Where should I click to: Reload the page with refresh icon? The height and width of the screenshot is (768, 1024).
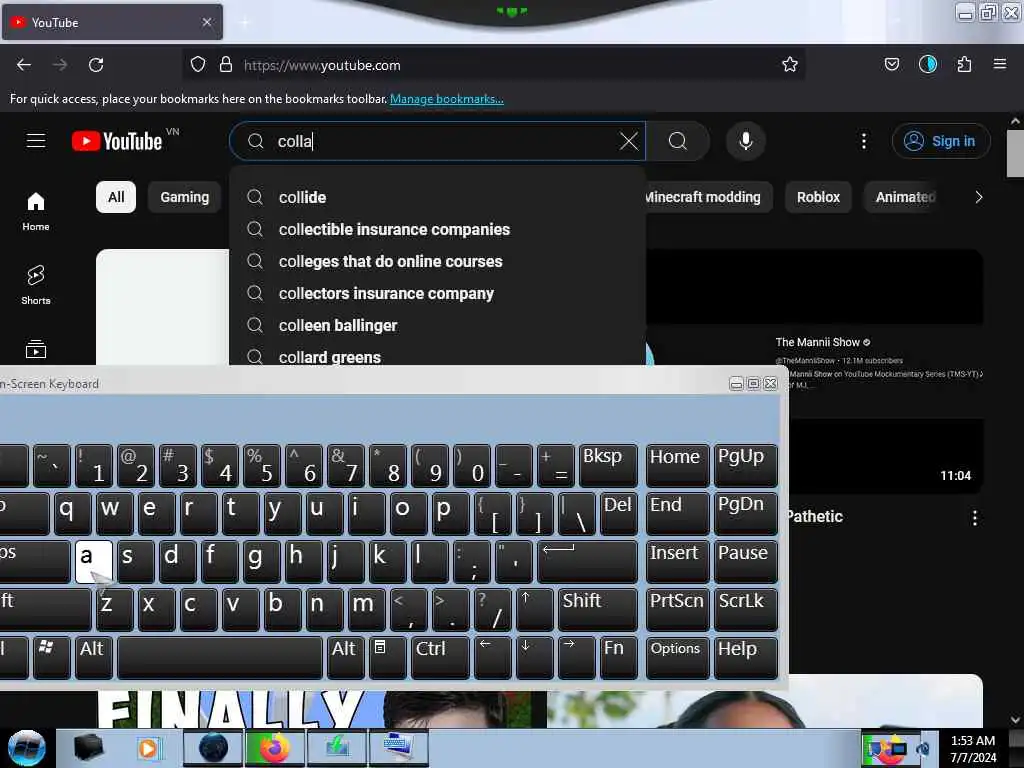click(96, 65)
